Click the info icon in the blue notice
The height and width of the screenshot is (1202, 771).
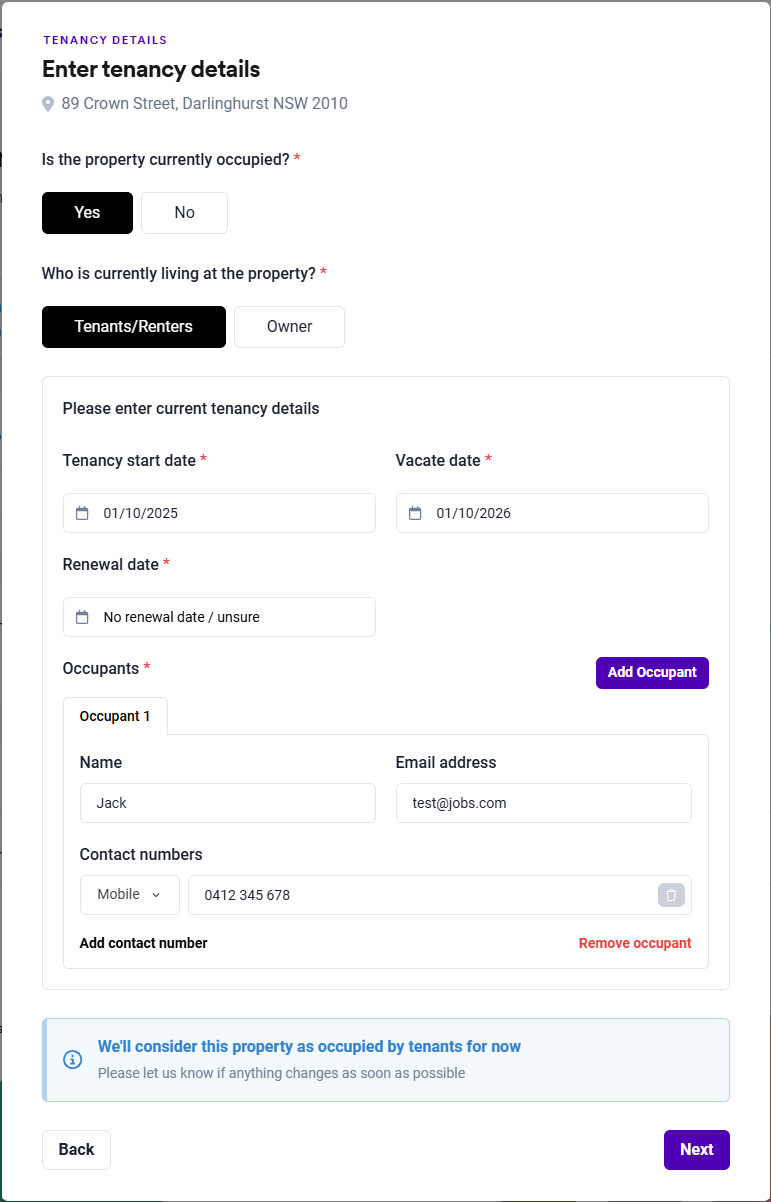coord(73,1059)
